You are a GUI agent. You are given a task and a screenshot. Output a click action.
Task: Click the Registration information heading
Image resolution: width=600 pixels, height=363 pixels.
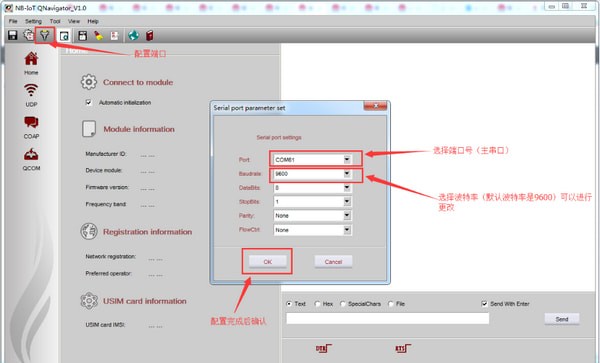click(x=147, y=232)
